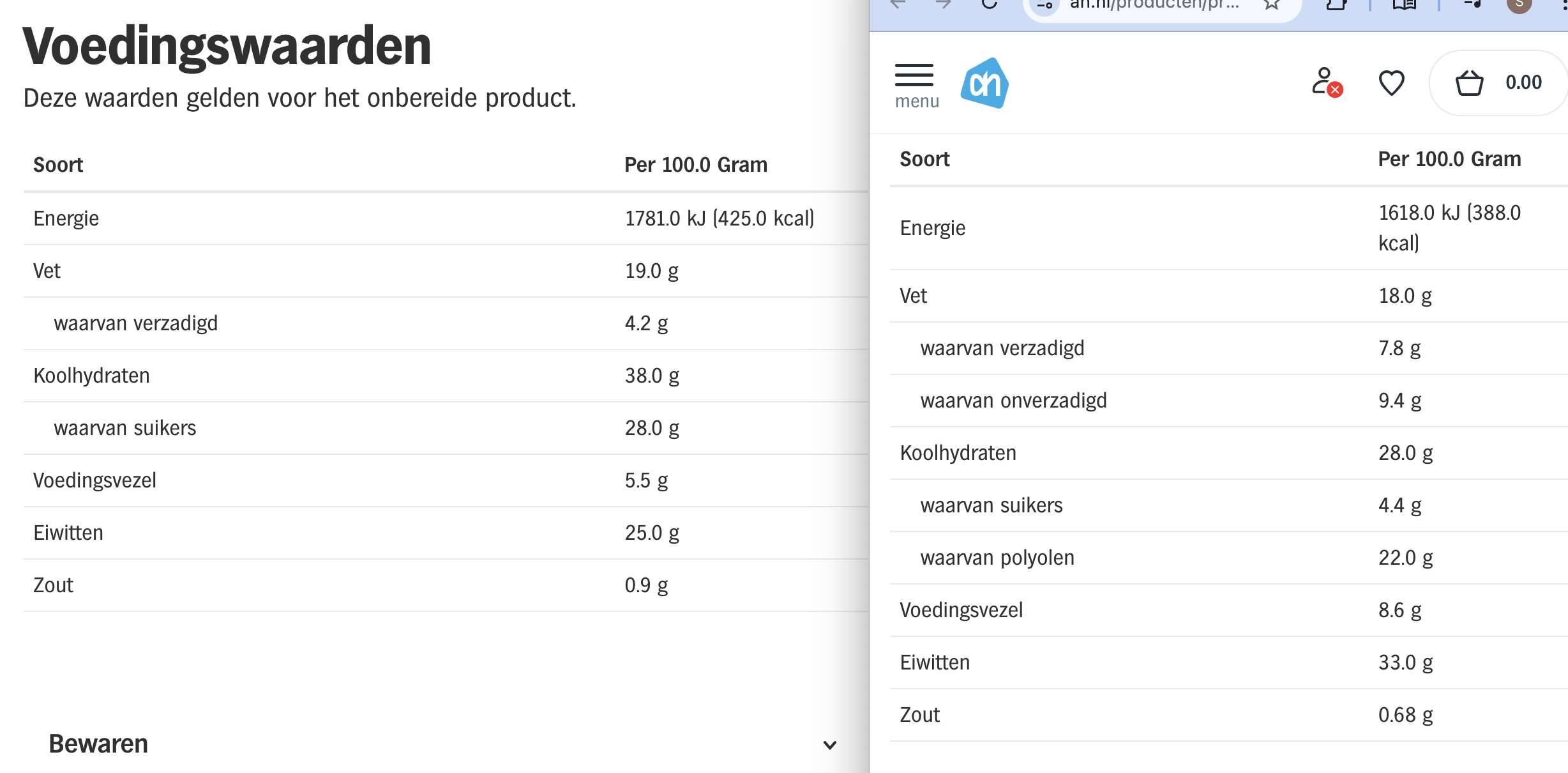Open media controls icon
This screenshot has width=1568, height=773.
coord(1472,4)
